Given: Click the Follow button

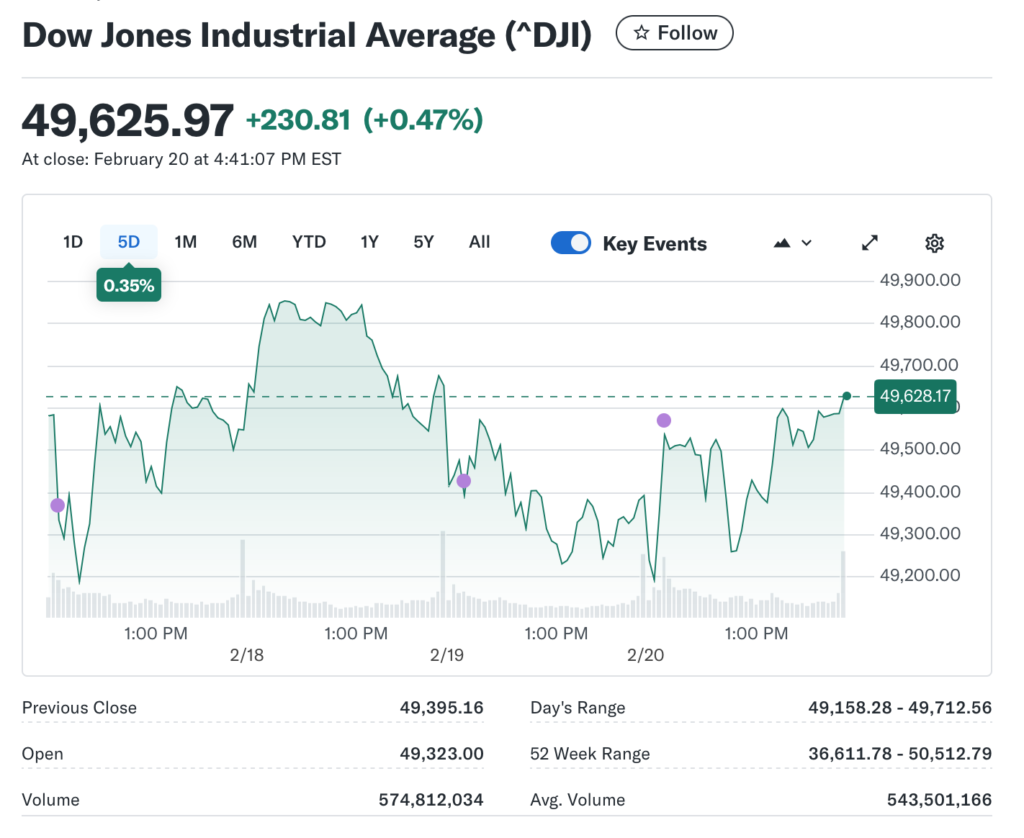Looking at the screenshot, I should [x=674, y=32].
